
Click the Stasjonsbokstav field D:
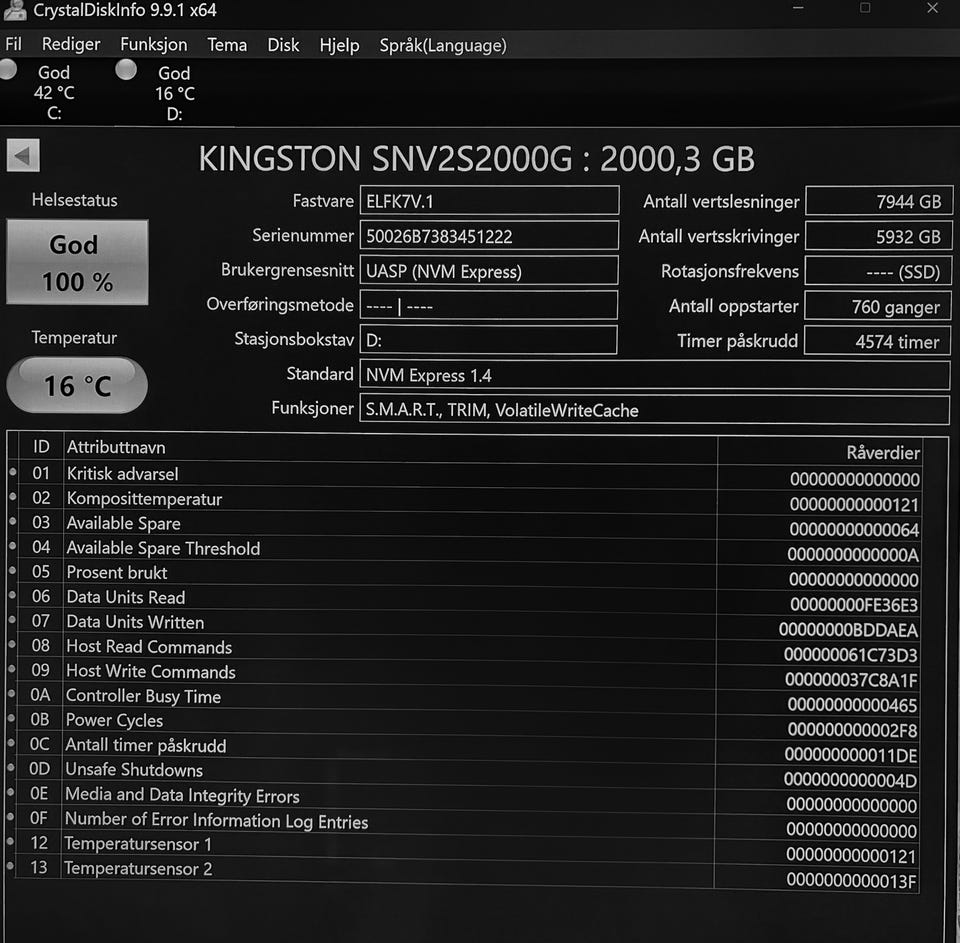click(x=488, y=340)
